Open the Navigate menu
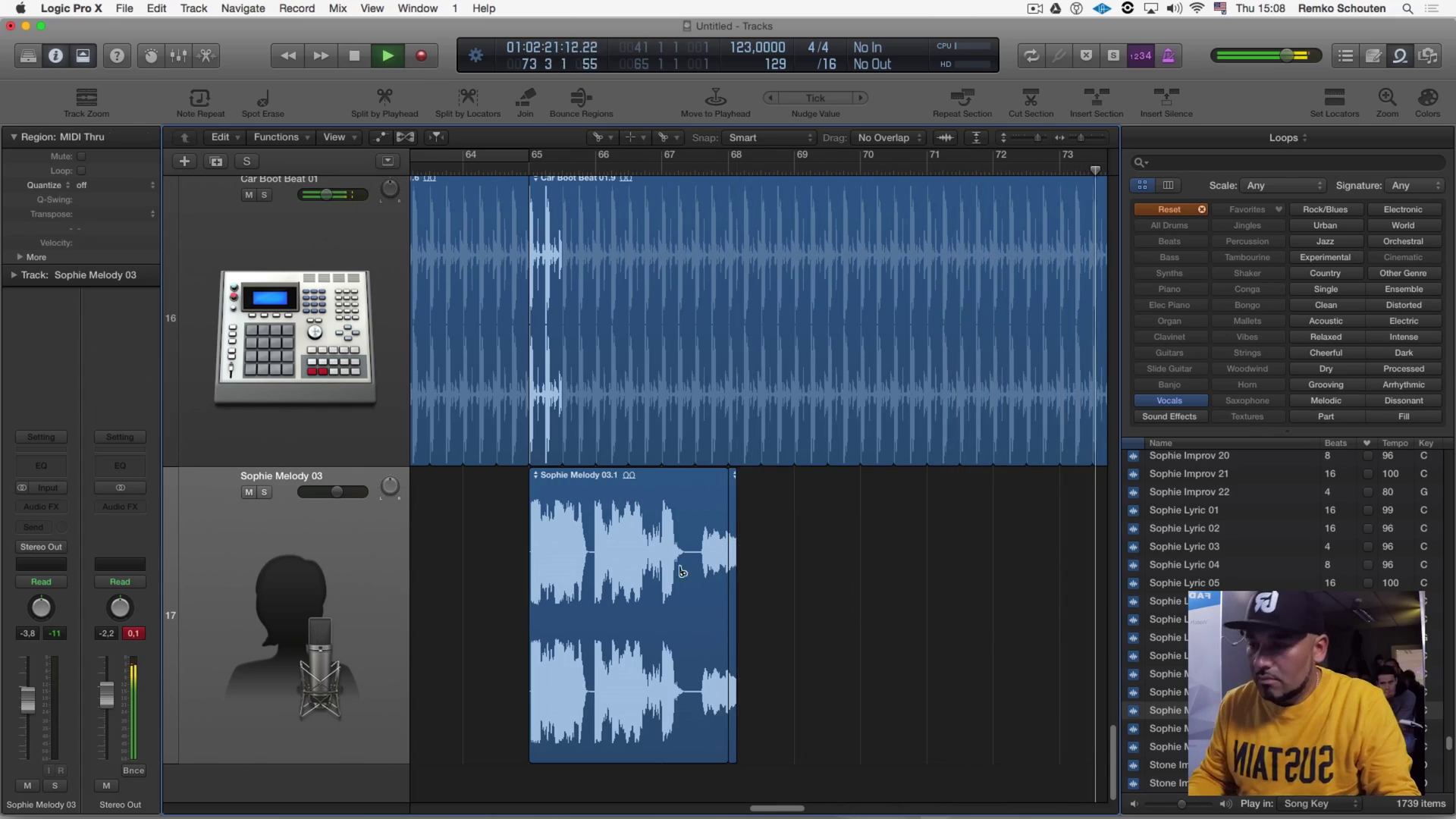The width and height of the screenshot is (1456, 819). 243,8
